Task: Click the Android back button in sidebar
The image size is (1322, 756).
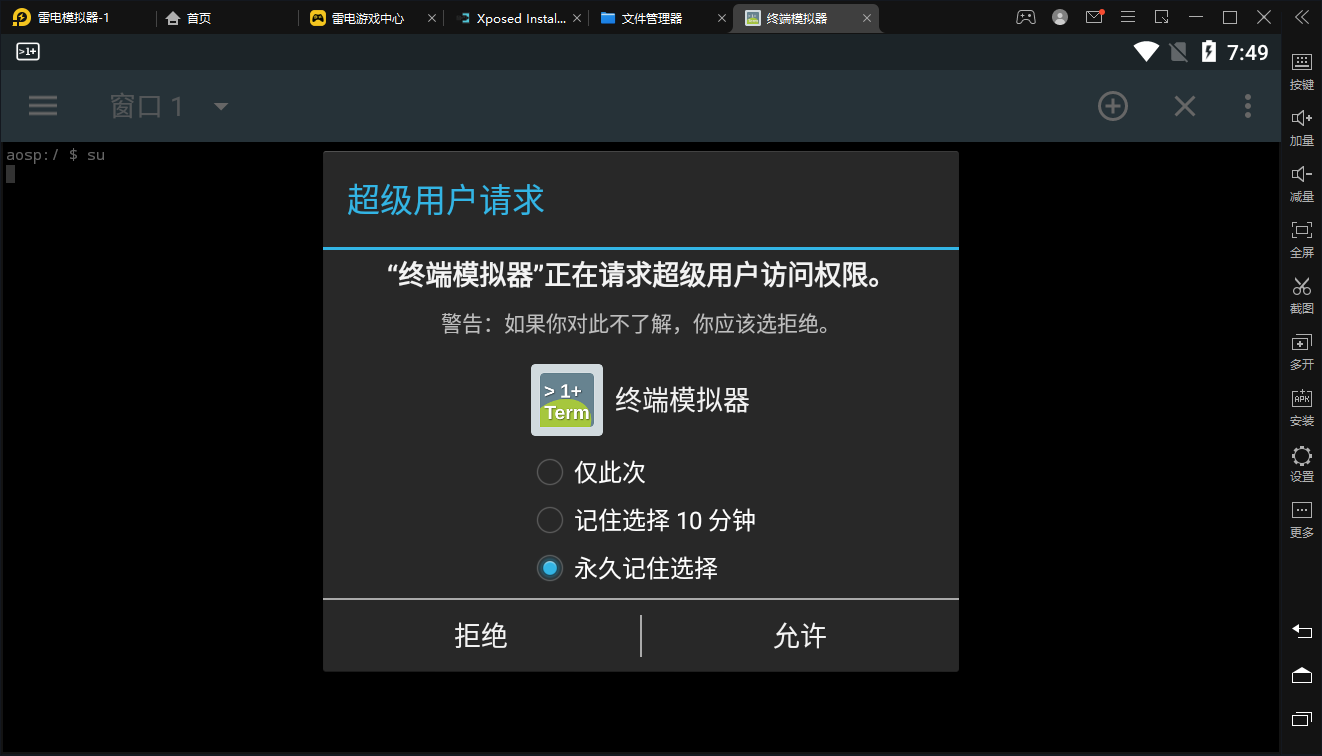Action: [x=1302, y=631]
